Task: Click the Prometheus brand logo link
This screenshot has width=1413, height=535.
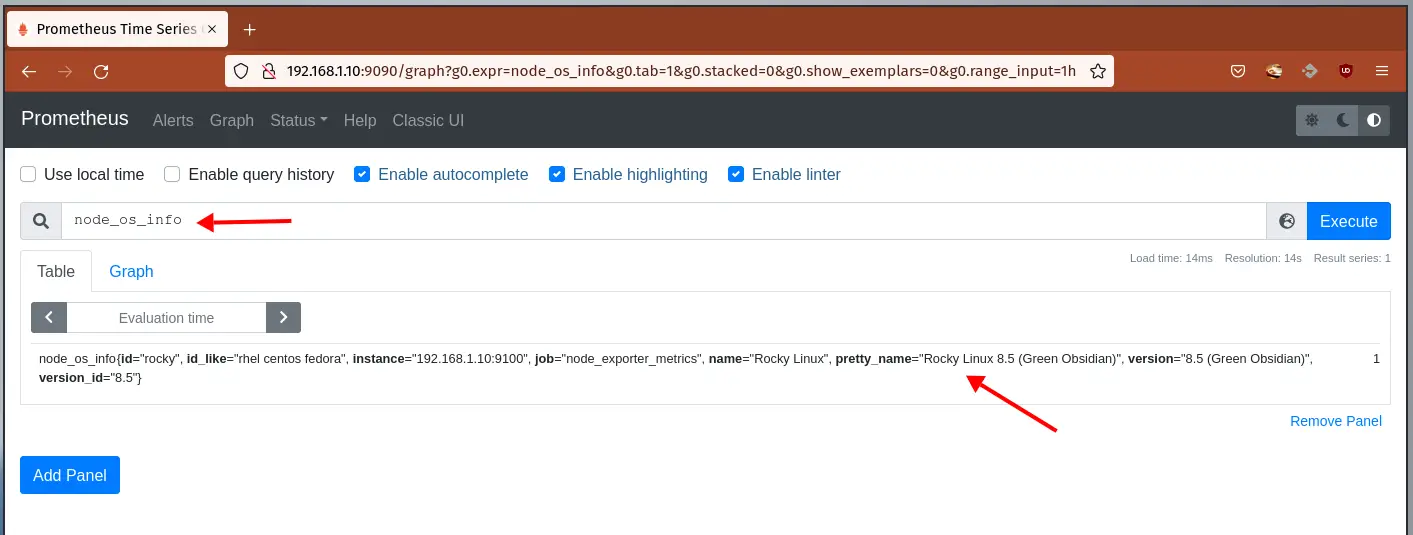Action: point(75,118)
